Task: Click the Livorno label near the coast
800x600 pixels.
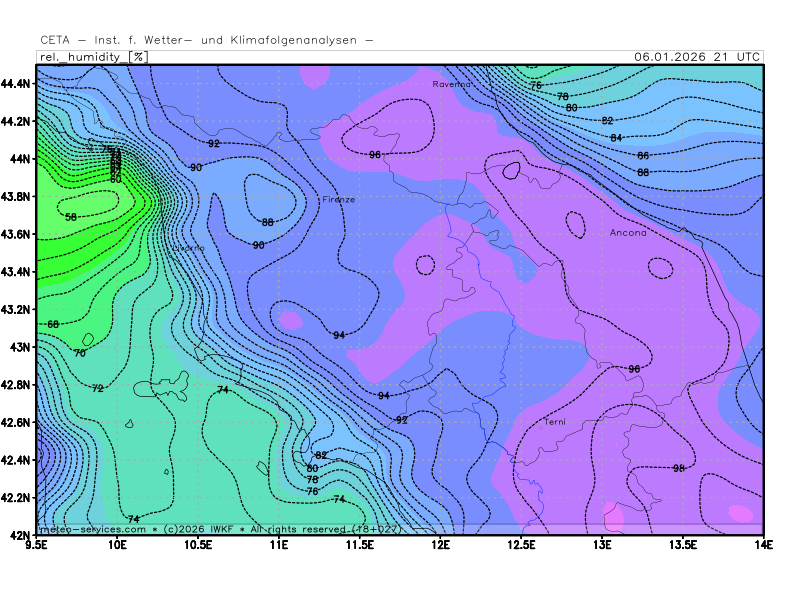Action: point(188,247)
